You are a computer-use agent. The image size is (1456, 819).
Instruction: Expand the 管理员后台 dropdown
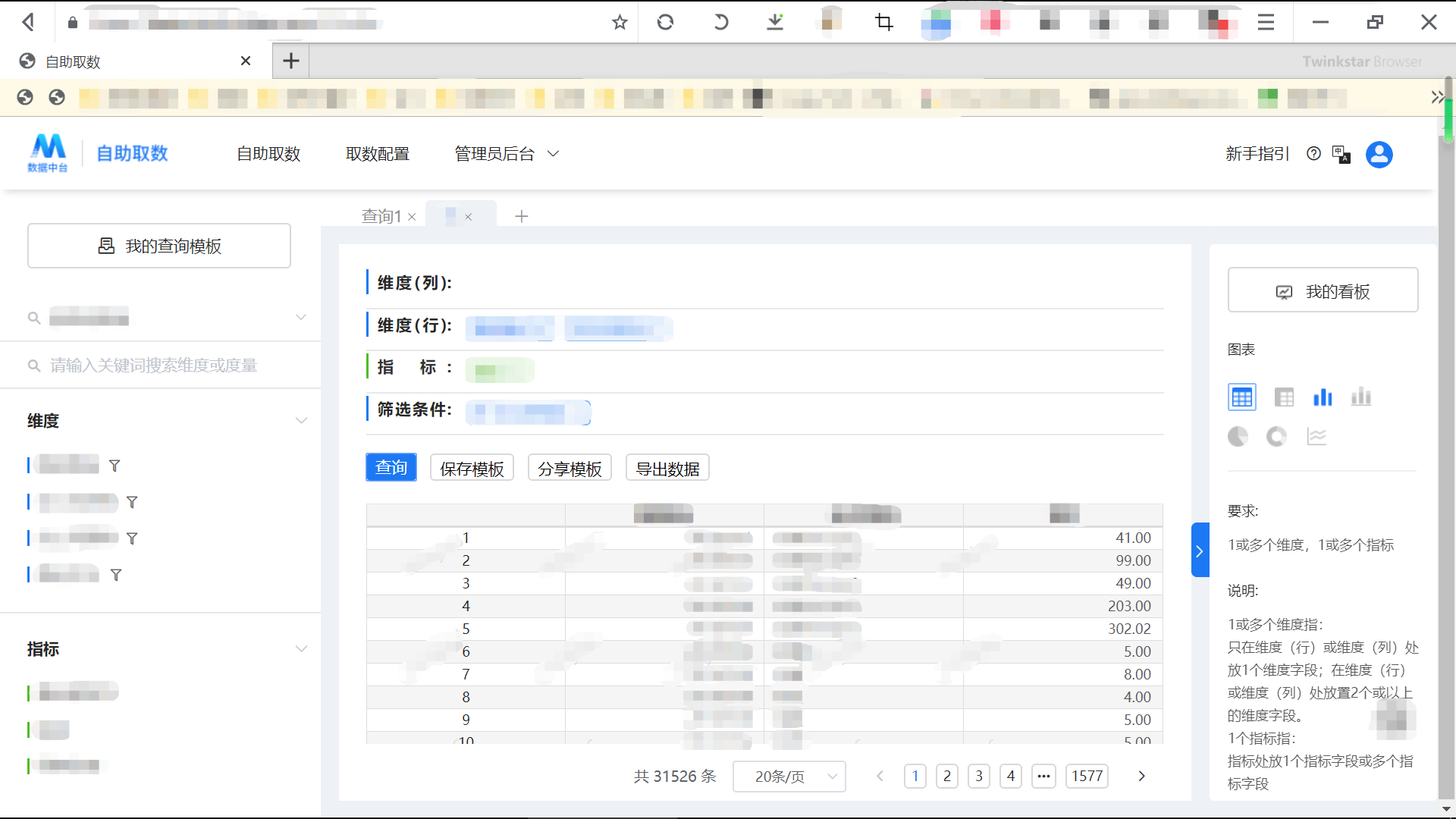507,154
